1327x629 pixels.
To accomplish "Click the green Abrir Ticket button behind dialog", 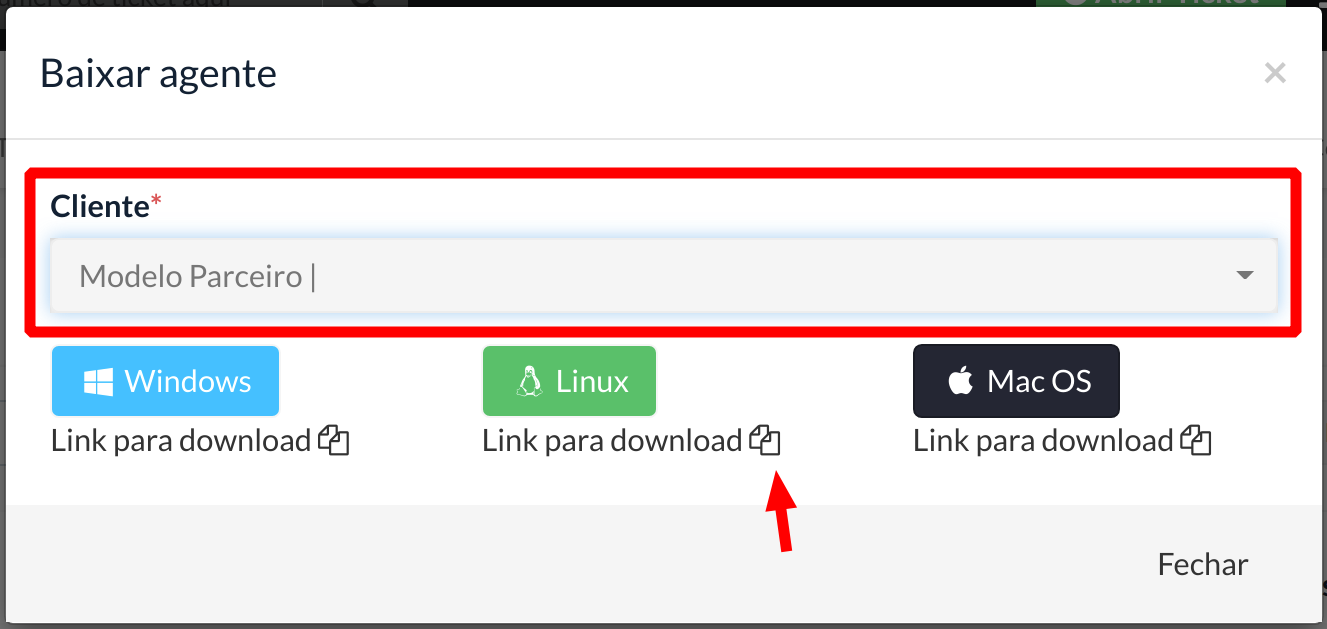I will 1160,3.
